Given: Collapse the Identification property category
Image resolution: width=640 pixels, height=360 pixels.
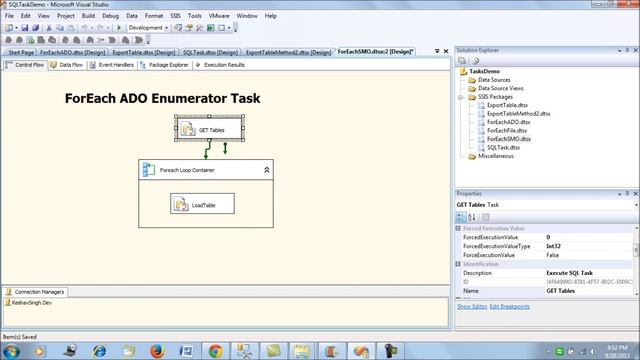Looking at the screenshot, I should point(458,264).
